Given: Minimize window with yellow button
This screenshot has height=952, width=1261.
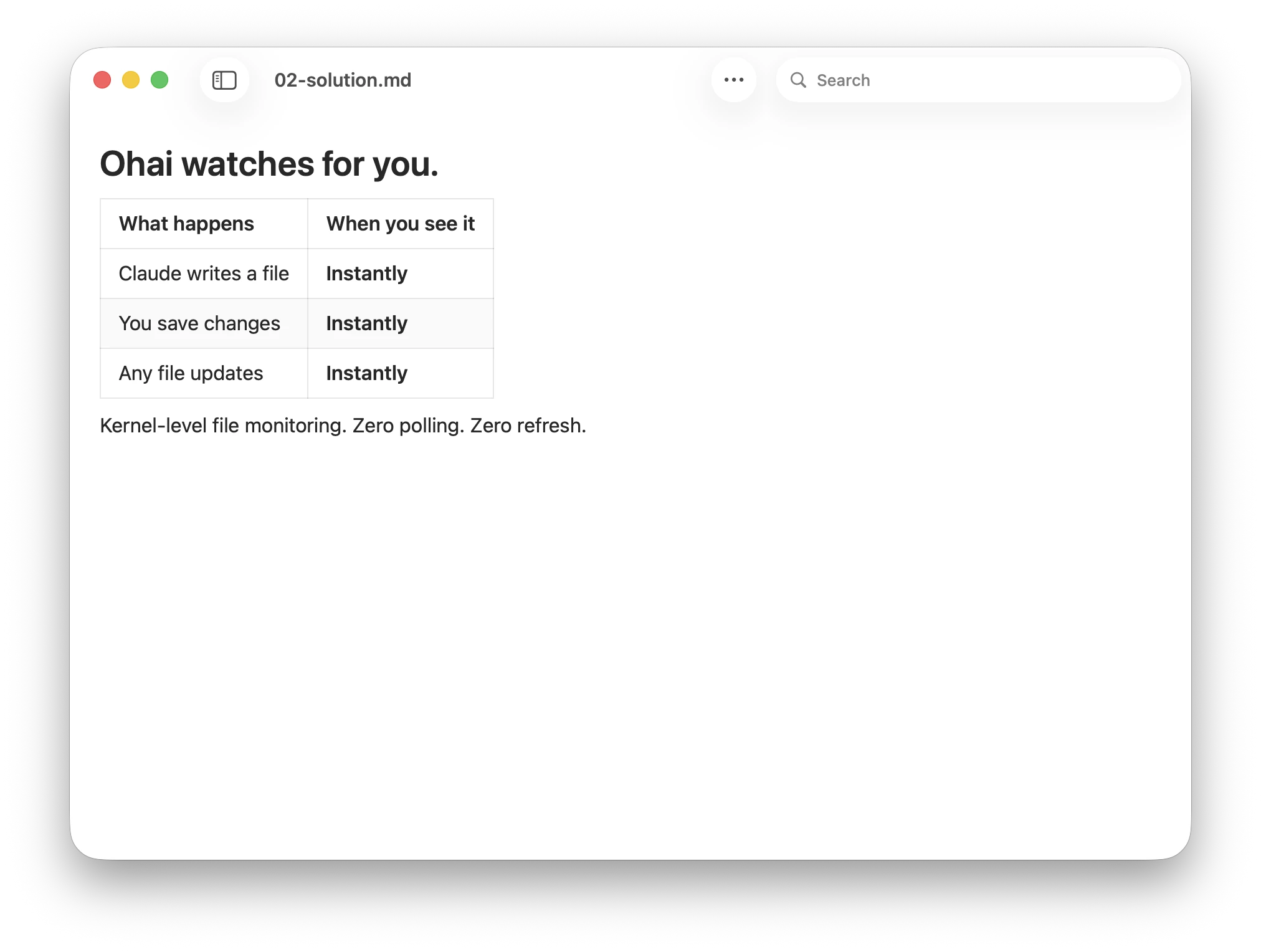Looking at the screenshot, I should (x=131, y=80).
